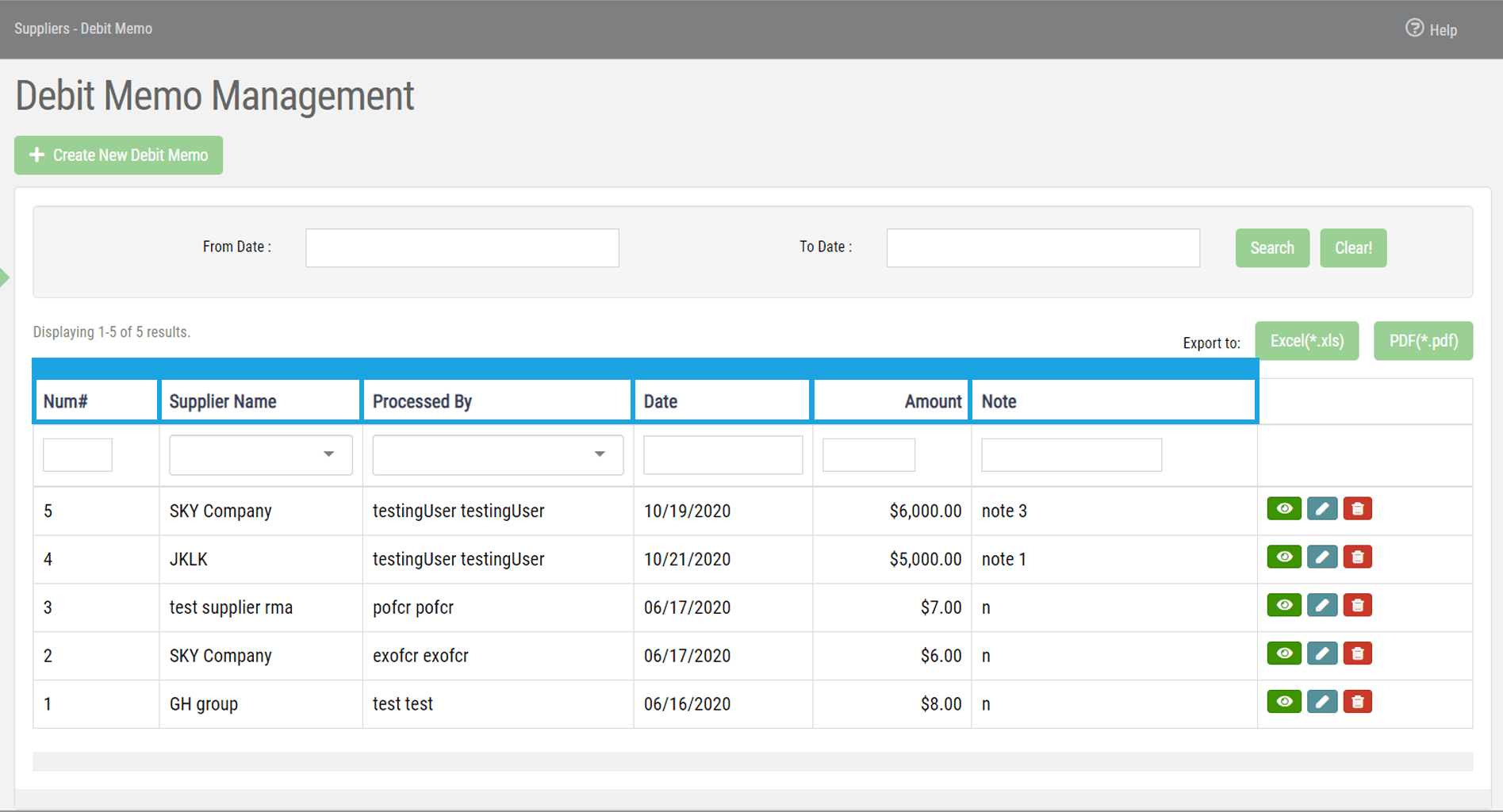Image resolution: width=1503 pixels, height=812 pixels.
Task: Delete the test supplier rma memo
Action: click(x=1358, y=605)
